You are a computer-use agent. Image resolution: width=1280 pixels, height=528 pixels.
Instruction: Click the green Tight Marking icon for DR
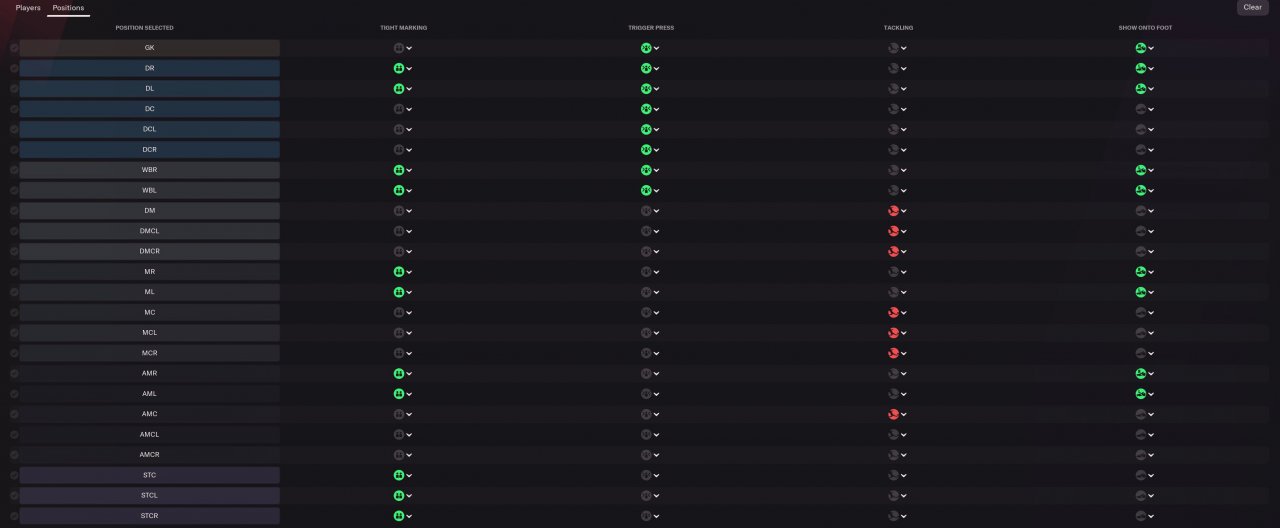[398, 68]
